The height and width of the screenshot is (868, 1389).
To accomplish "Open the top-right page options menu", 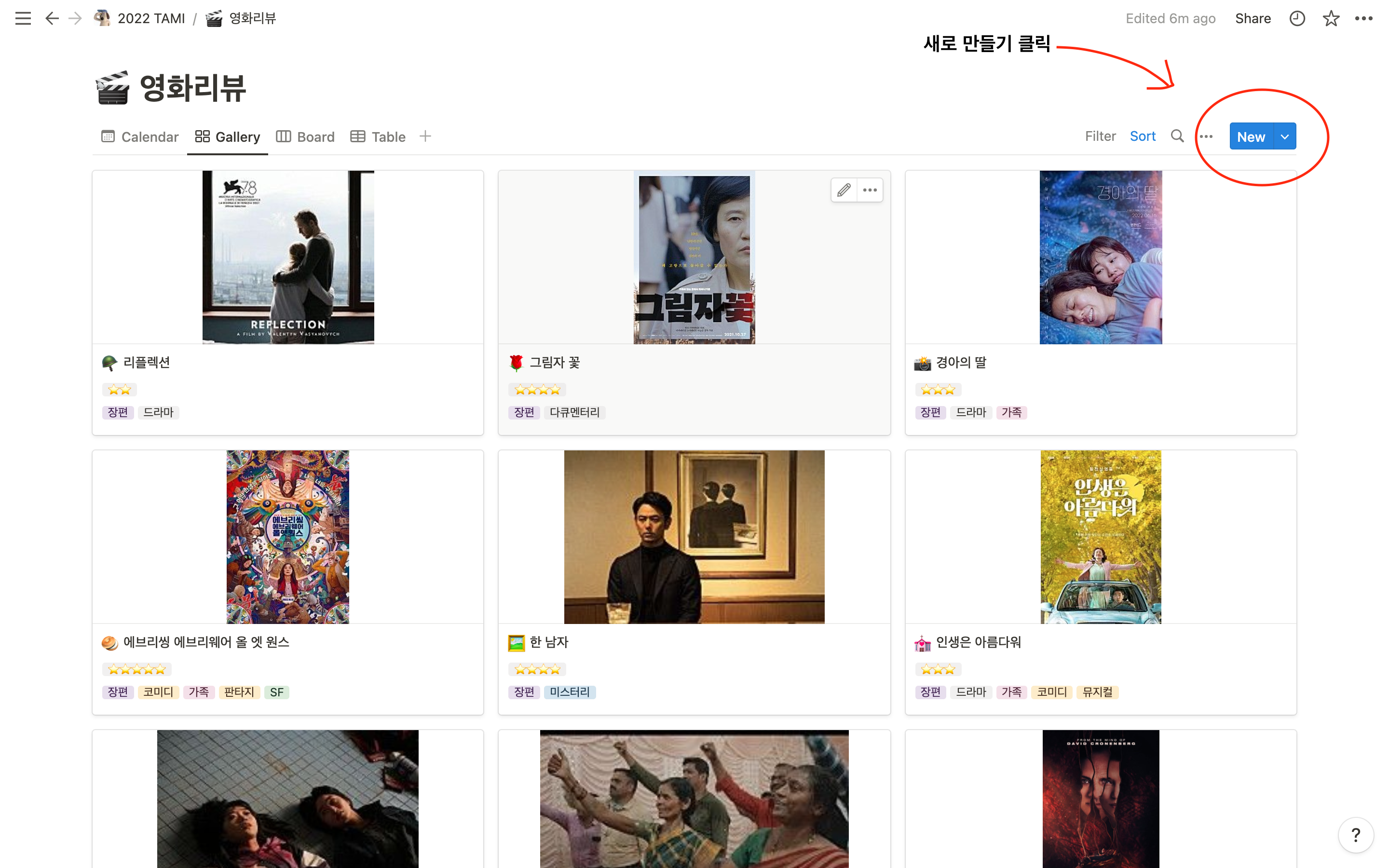I will pos(1364,18).
